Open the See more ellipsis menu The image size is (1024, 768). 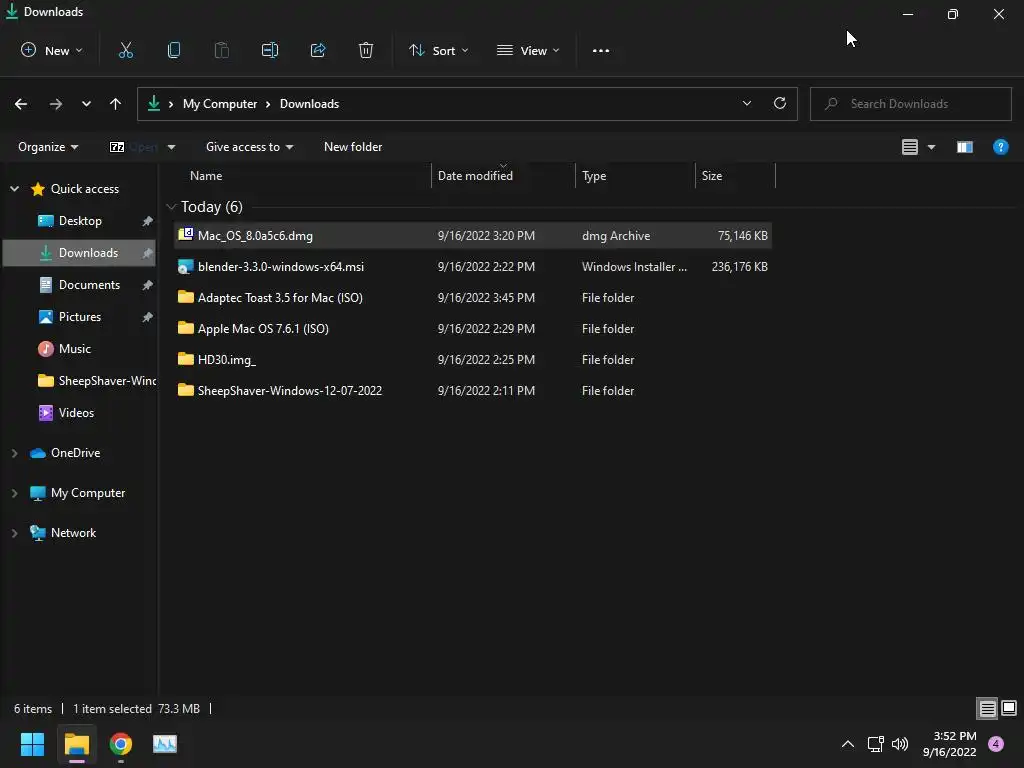coord(601,50)
